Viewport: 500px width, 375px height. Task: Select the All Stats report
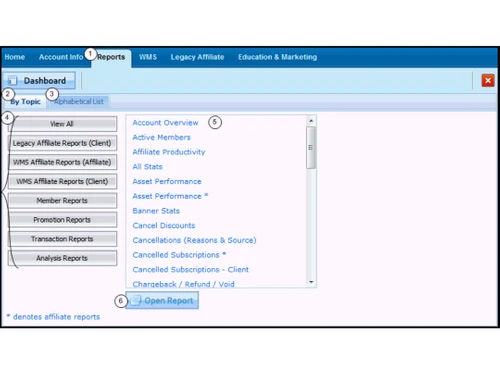click(x=147, y=167)
